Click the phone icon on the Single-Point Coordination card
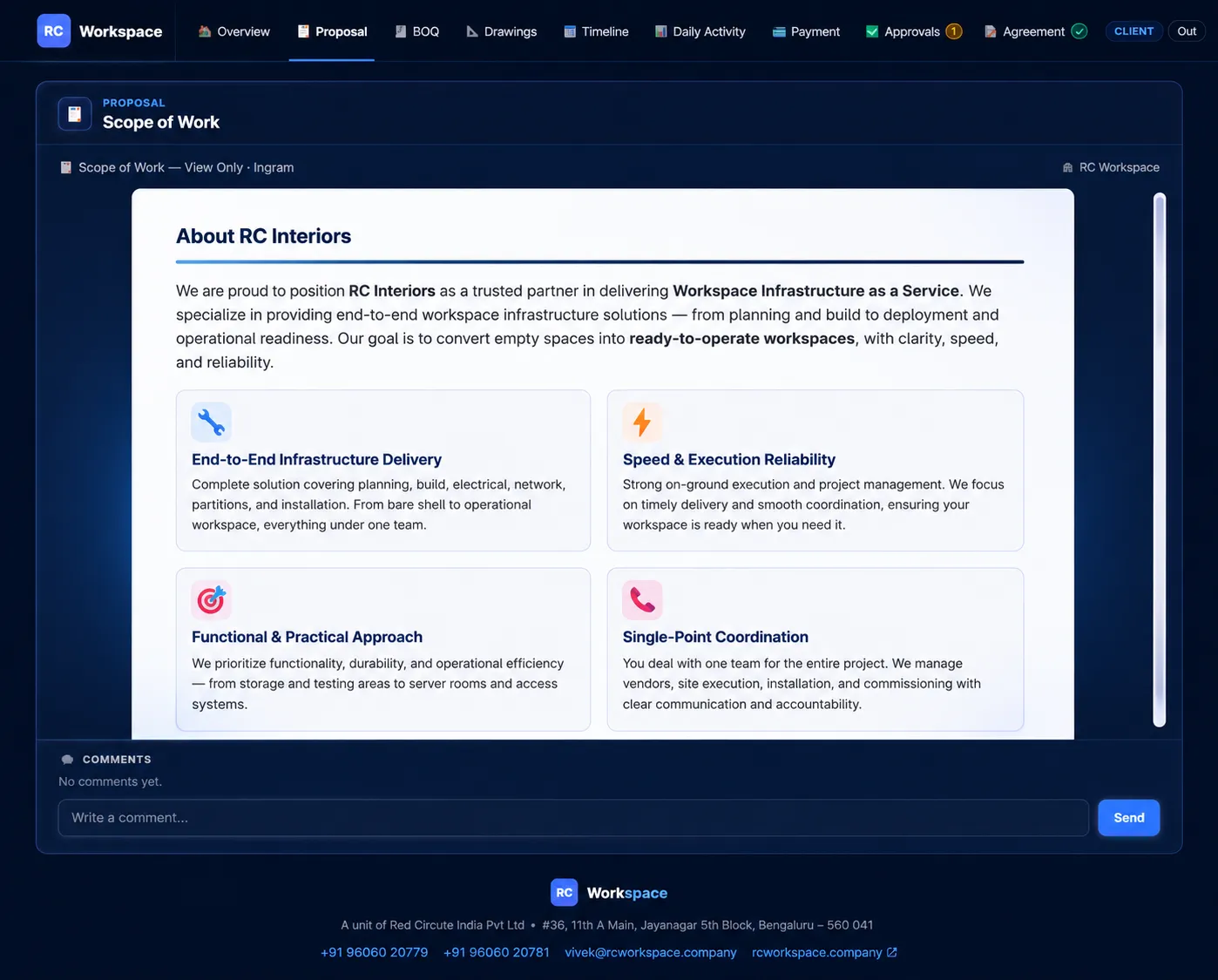 click(642, 599)
